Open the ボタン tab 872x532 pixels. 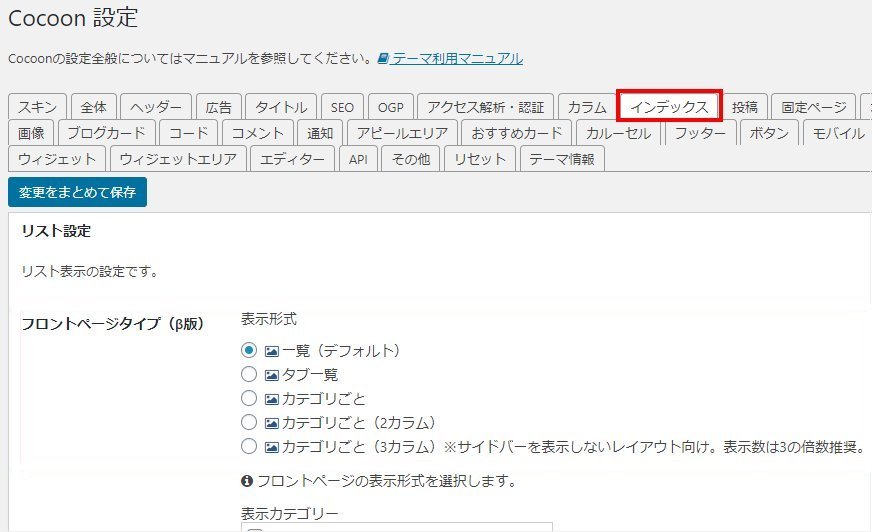tap(769, 133)
